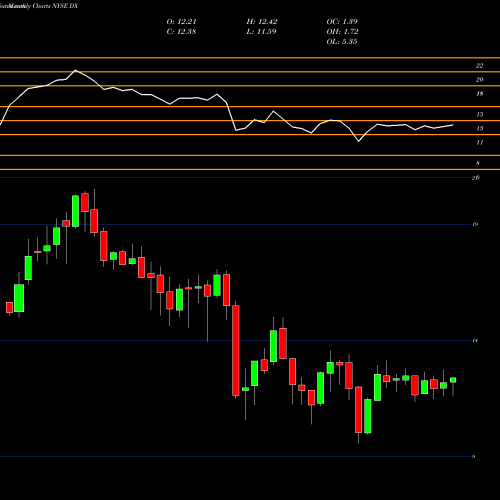Click the "OC: 1.39" value

tap(342, 22)
